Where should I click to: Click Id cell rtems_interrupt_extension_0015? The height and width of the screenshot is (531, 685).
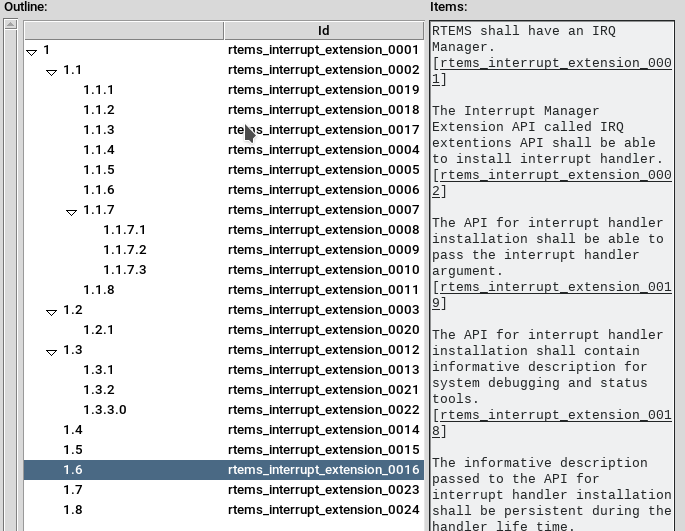324,450
